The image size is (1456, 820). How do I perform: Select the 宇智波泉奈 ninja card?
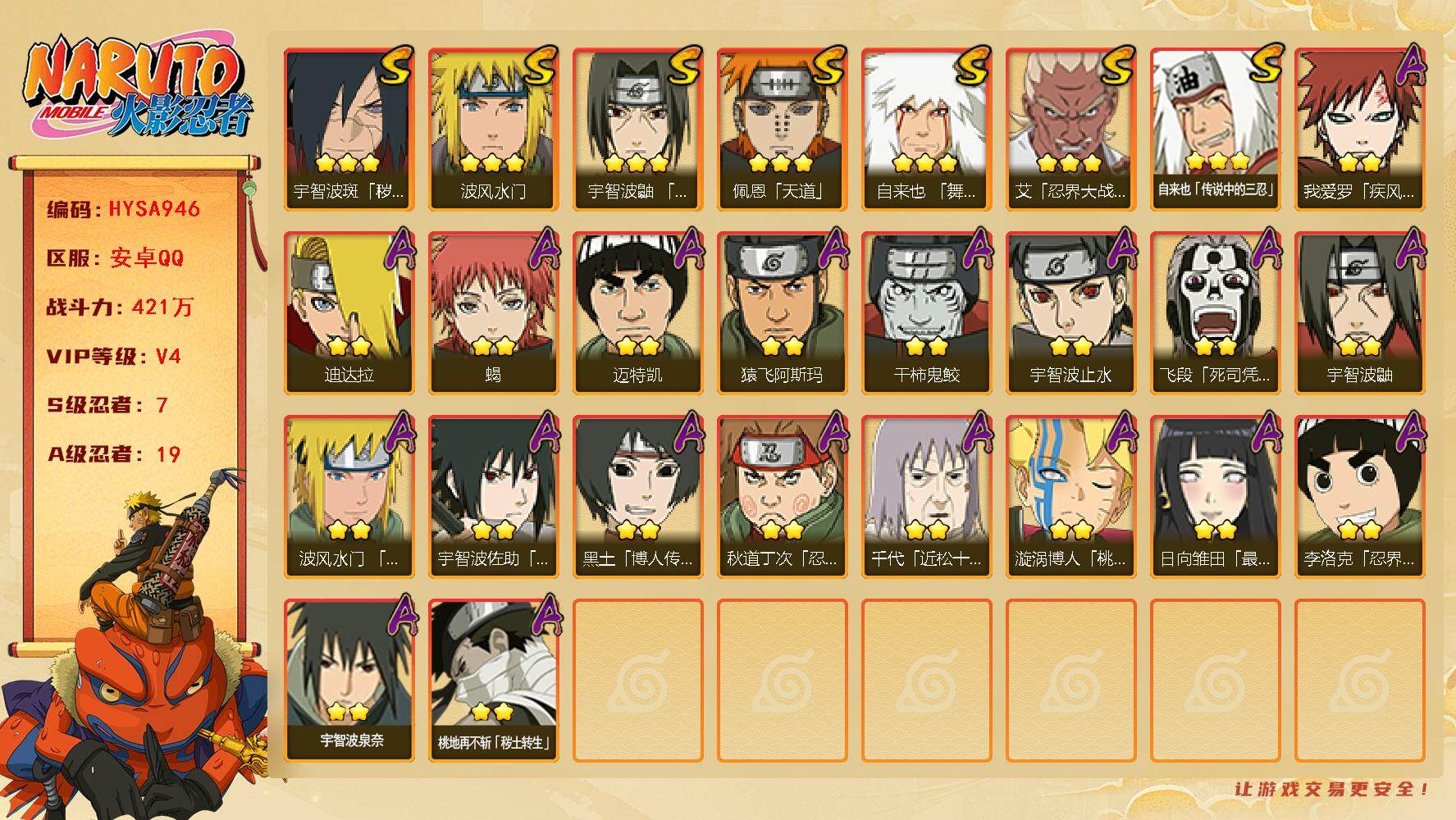[349, 680]
